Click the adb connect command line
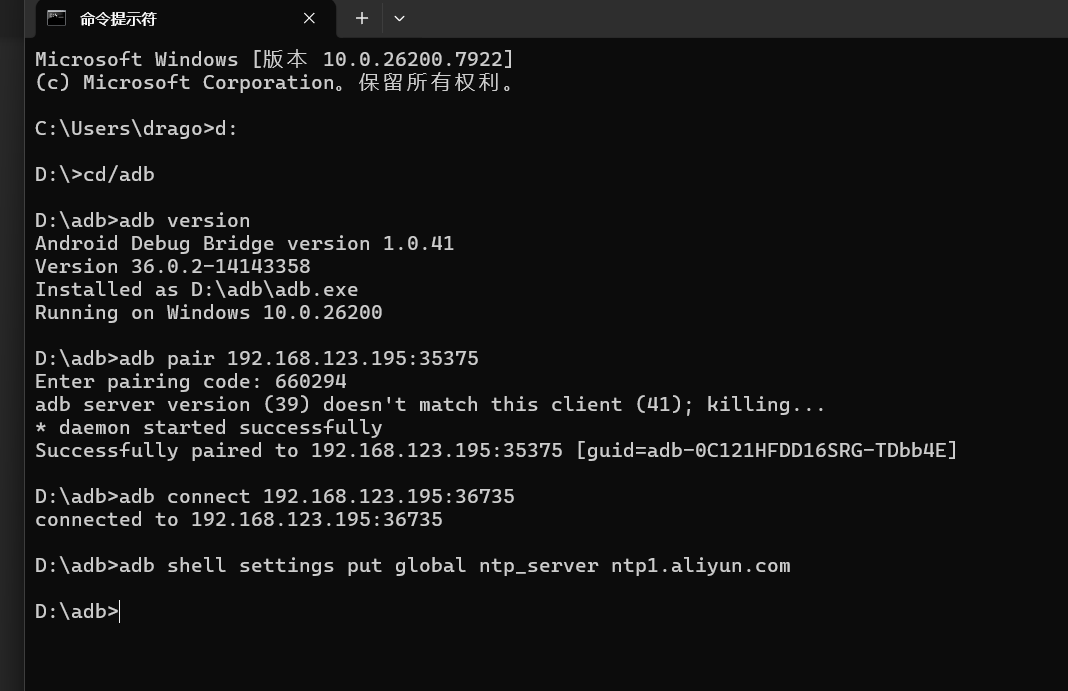 tap(275, 497)
